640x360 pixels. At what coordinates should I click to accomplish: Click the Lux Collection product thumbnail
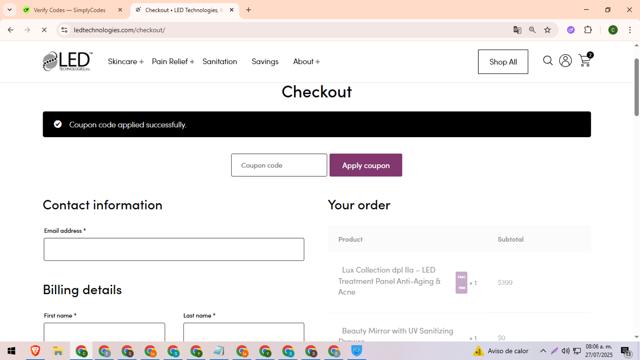[x=461, y=282]
